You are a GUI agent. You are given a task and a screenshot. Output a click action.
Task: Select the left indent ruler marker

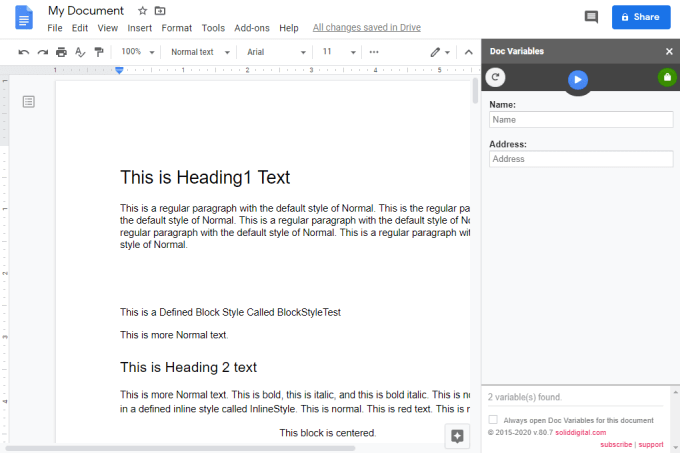click(x=119, y=70)
